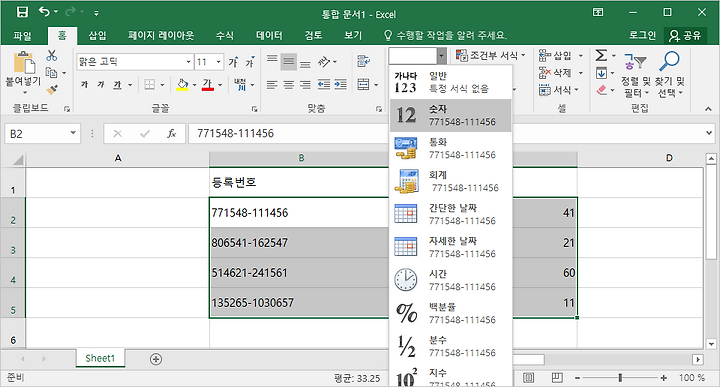Activate the Format Painter brush
Viewport: 720px width, 387px height.
(x=52, y=90)
